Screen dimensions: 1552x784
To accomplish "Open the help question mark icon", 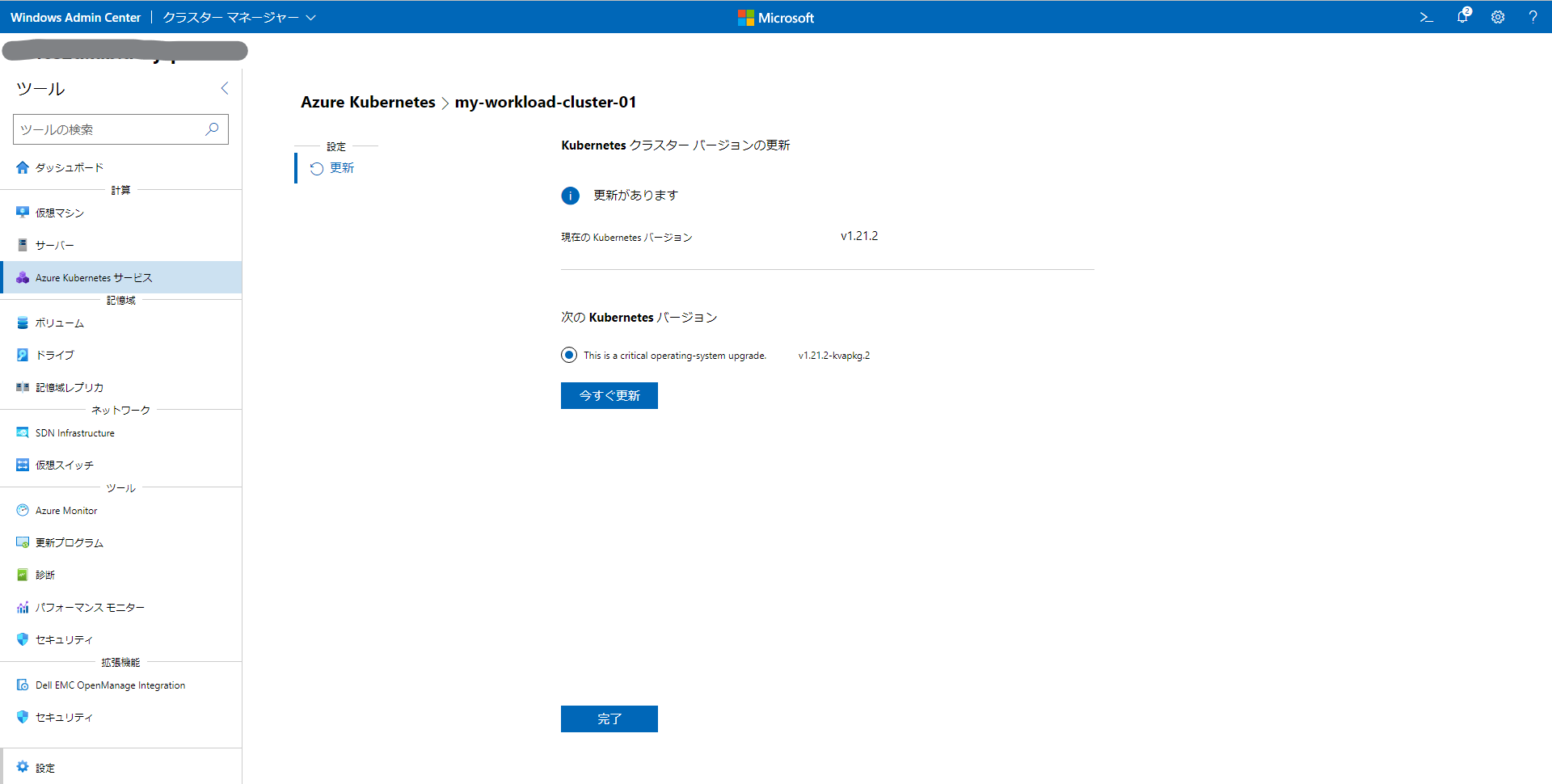I will pos(1533,17).
